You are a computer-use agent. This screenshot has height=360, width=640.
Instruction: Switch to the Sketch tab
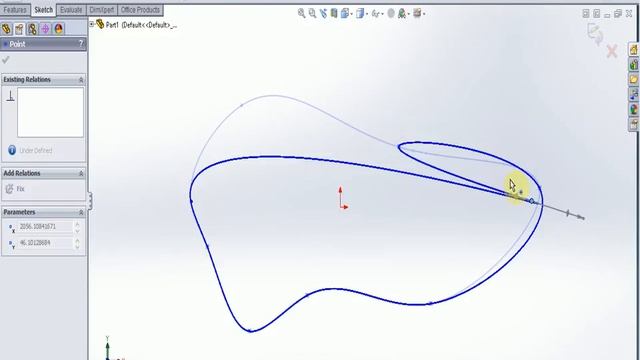pos(43,10)
